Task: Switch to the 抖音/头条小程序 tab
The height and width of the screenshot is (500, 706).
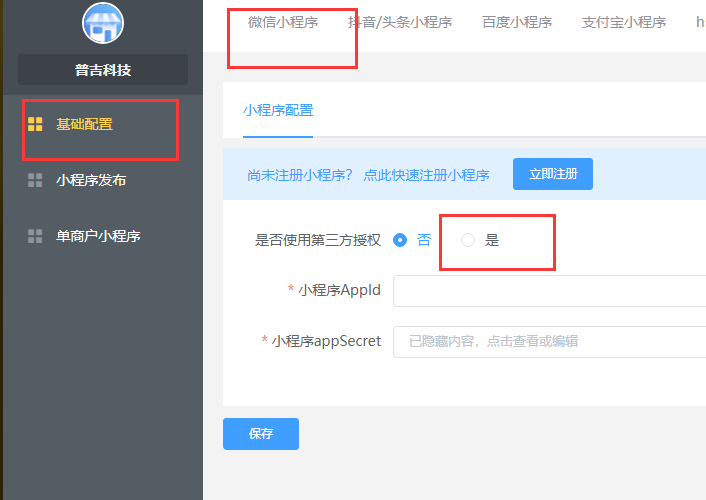Action: (400, 22)
